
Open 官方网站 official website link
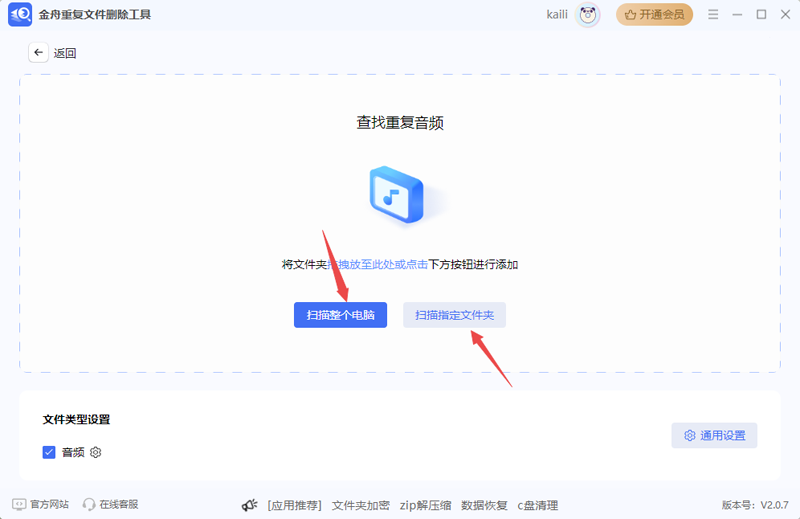40,504
